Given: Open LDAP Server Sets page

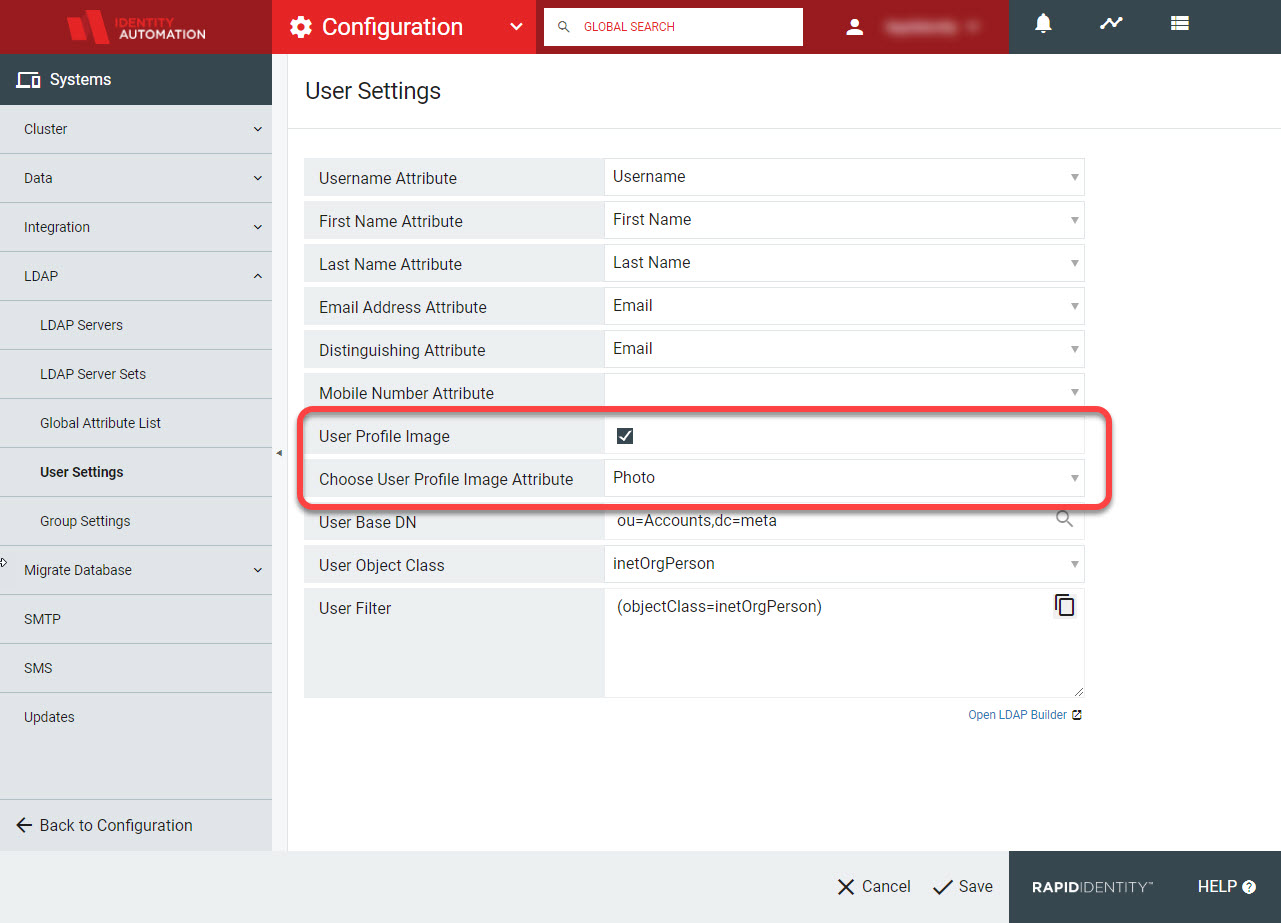Looking at the screenshot, I should tap(136, 374).
